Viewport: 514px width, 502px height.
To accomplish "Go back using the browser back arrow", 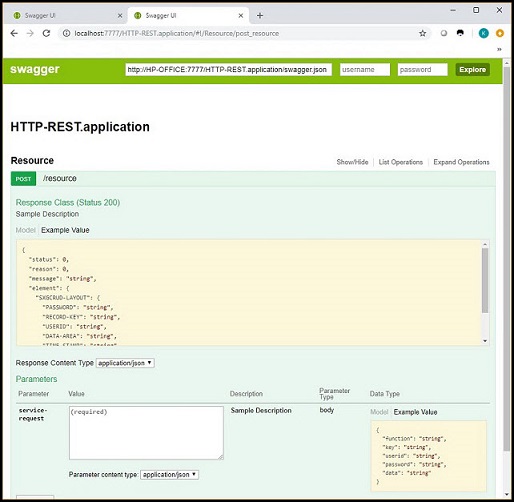I will (14, 33).
